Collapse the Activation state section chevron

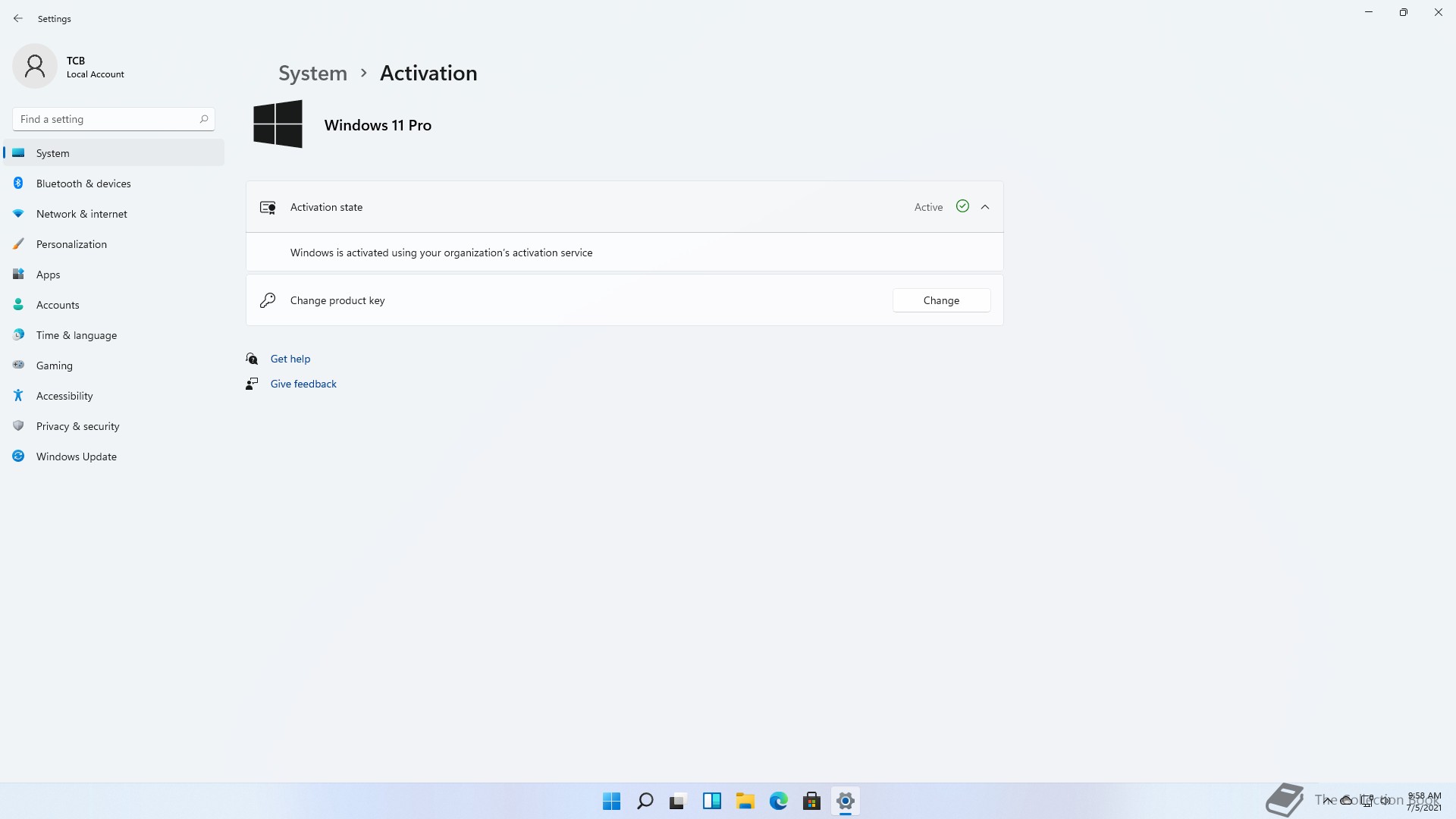[985, 207]
